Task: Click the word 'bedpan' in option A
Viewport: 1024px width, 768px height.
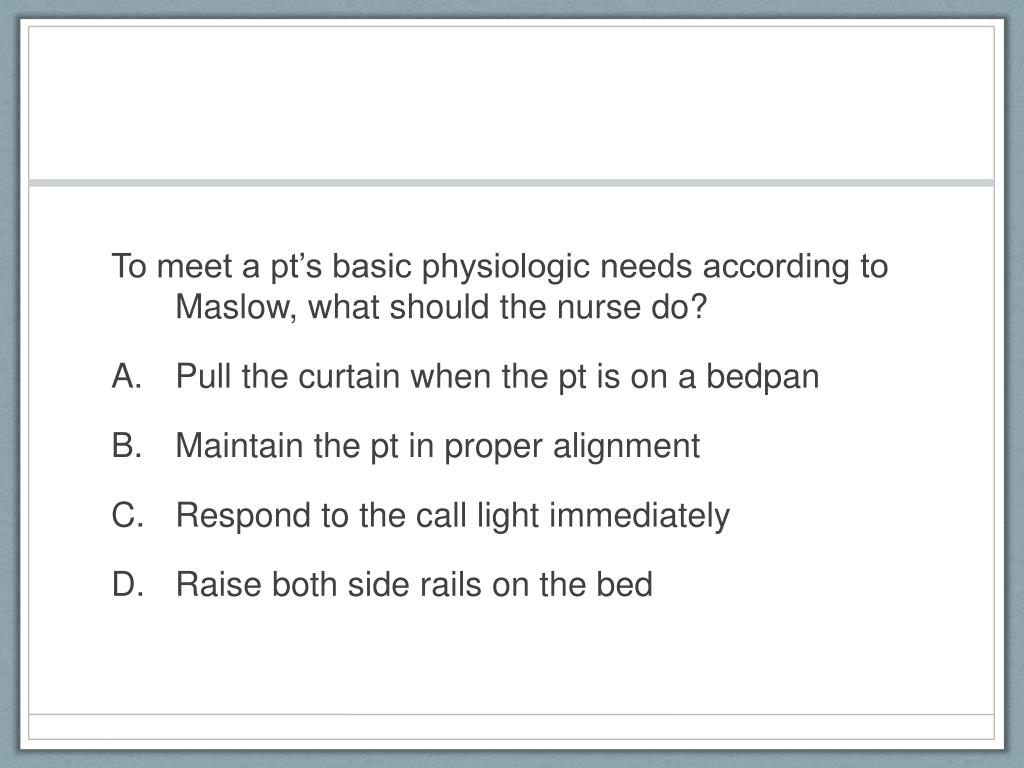Action: 762,377
